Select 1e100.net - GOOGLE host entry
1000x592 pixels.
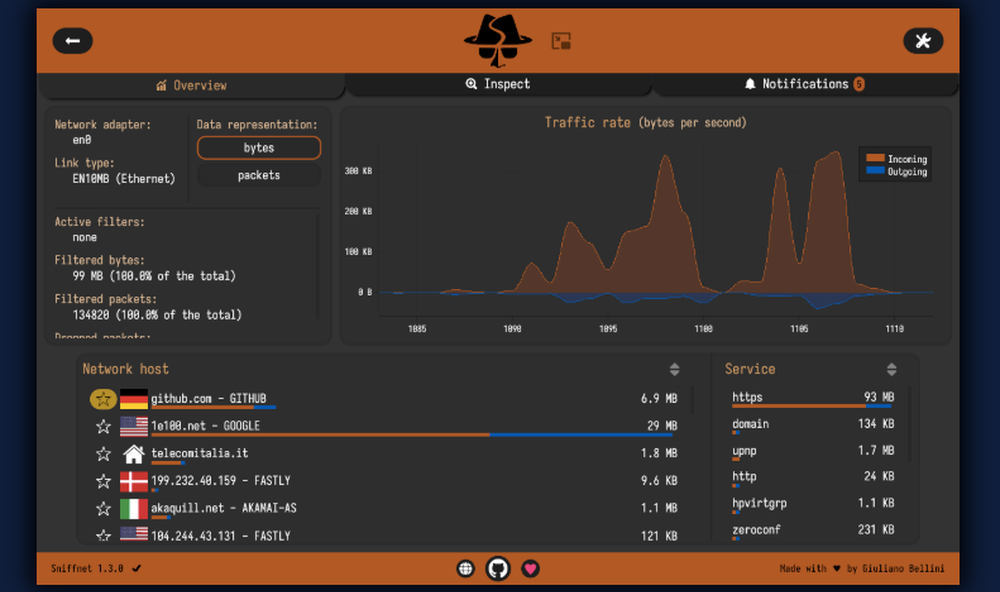tap(383, 427)
